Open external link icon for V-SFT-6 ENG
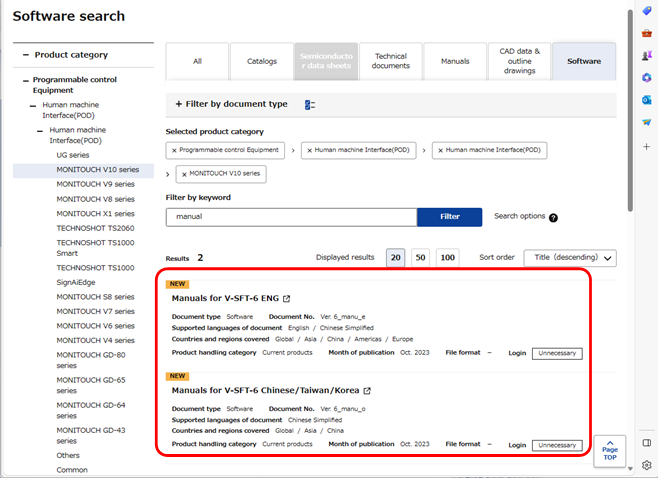 (287, 299)
